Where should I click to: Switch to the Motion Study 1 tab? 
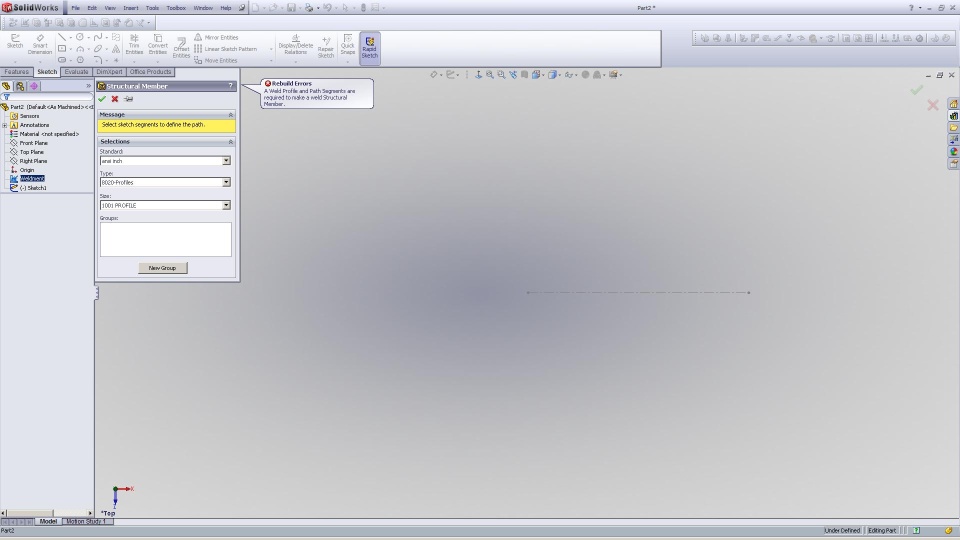(86, 522)
